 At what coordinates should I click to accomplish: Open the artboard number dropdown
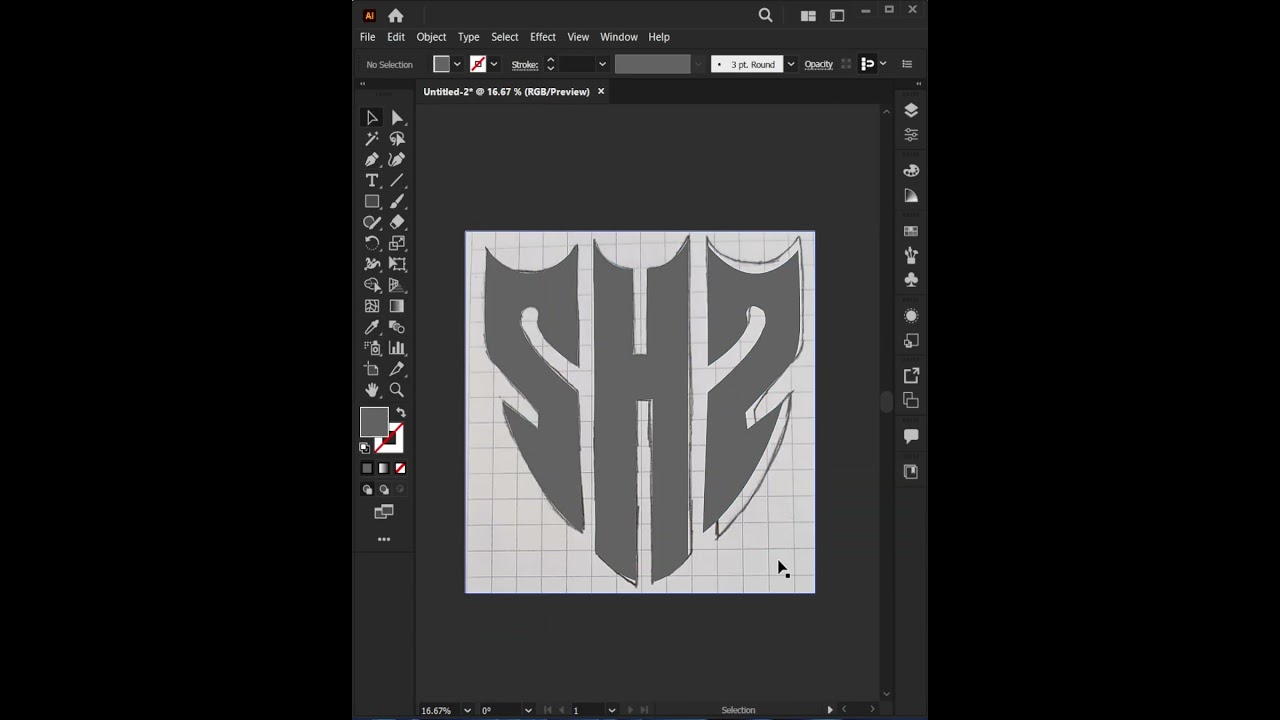coord(613,710)
